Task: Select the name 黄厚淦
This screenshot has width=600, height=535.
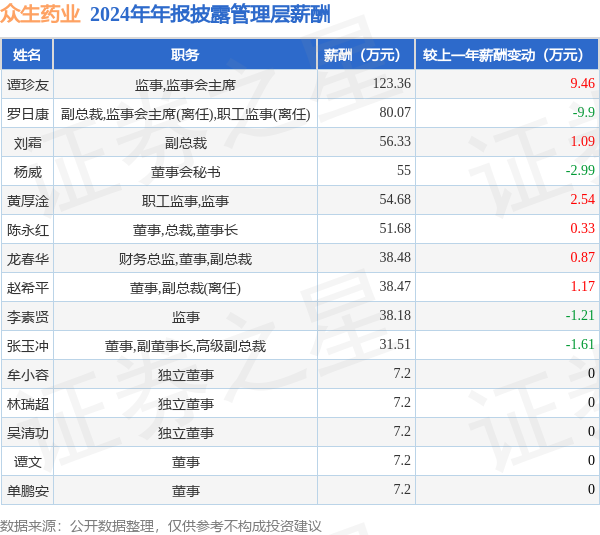Action: (x=28, y=201)
